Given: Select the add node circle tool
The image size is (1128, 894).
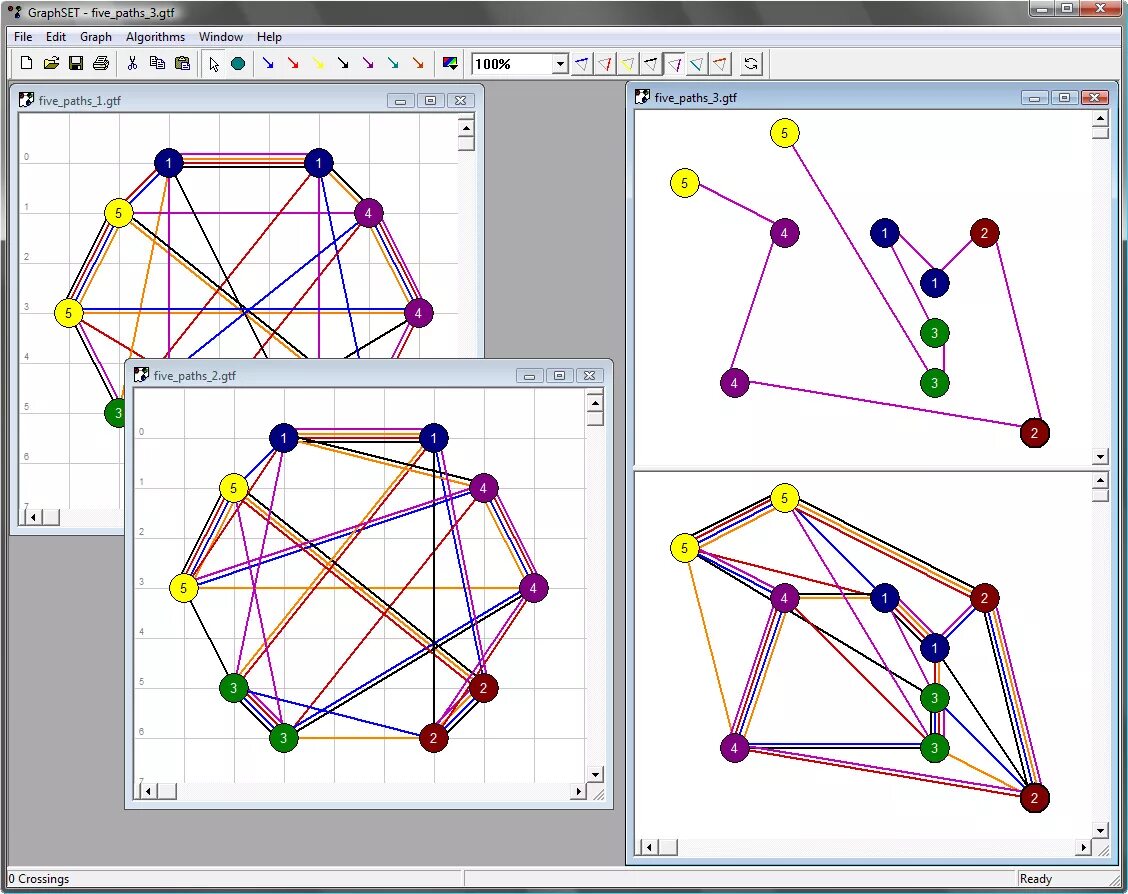Looking at the screenshot, I should (238, 63).
